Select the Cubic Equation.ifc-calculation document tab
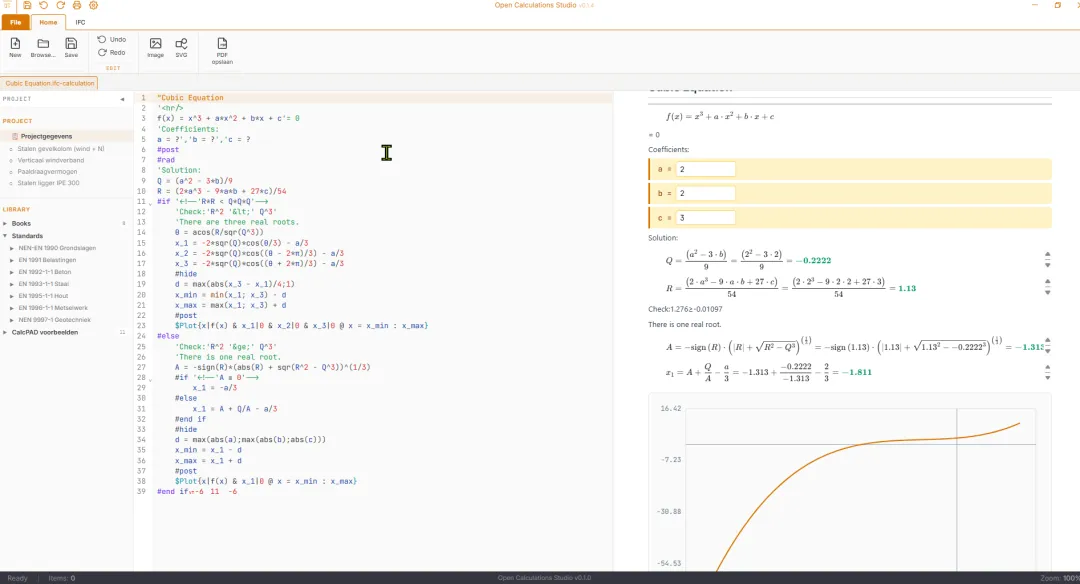Image resolution: width=1080 pixels, height=584 pixels. (x=50, y=83)
